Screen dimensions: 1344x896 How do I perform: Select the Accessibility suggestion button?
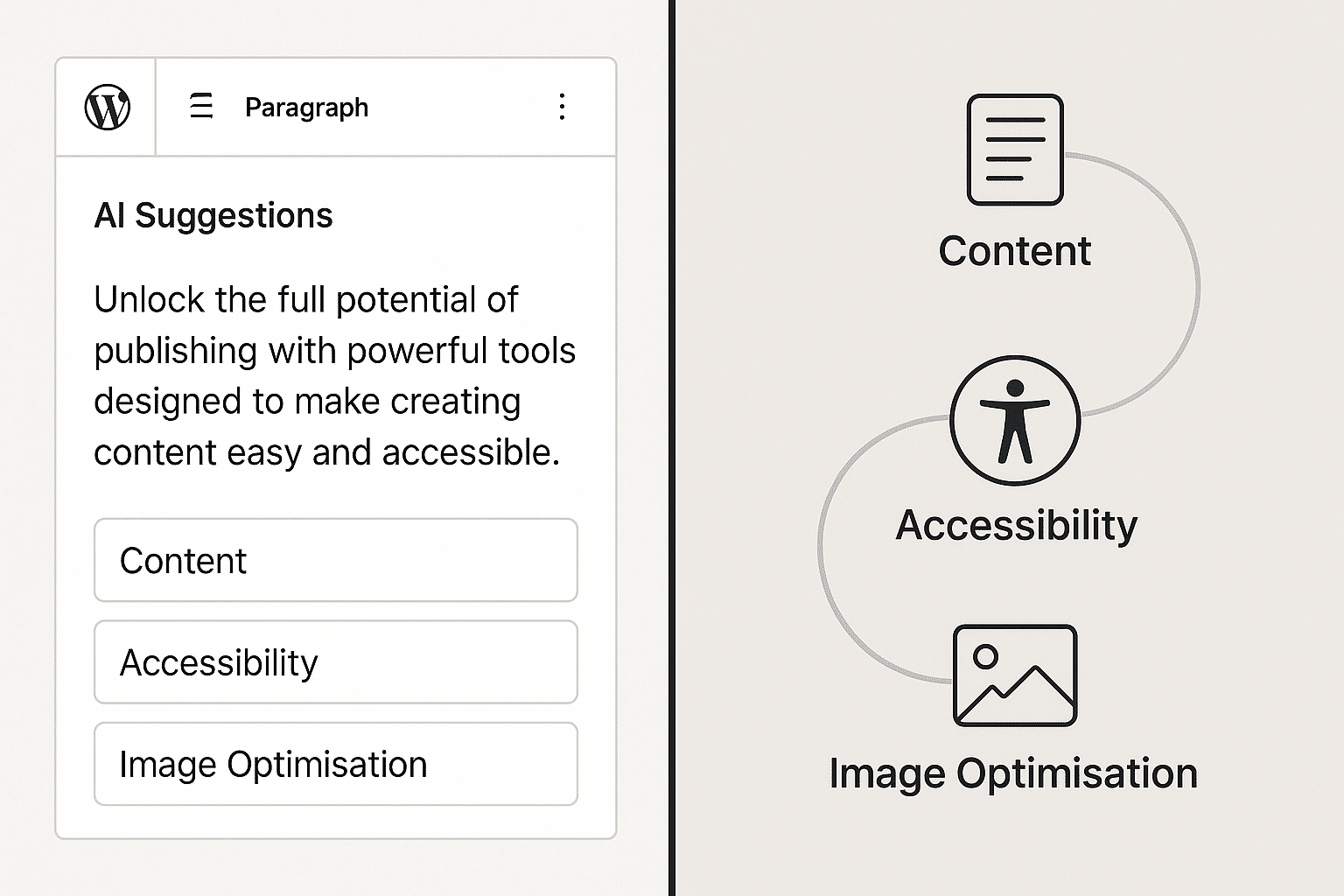click(336, 662)
